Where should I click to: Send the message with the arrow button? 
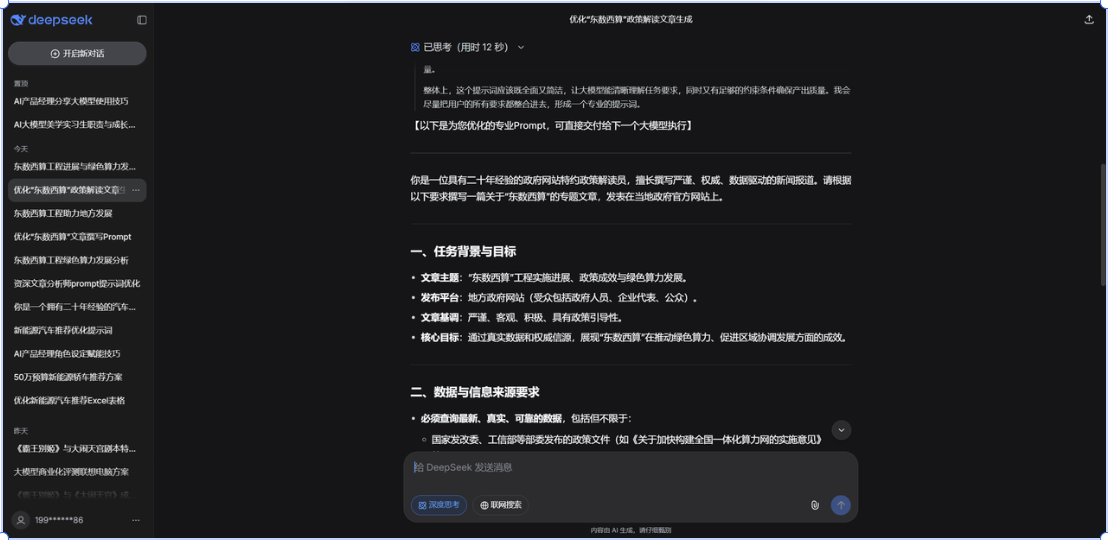click(x=841, y=505)
